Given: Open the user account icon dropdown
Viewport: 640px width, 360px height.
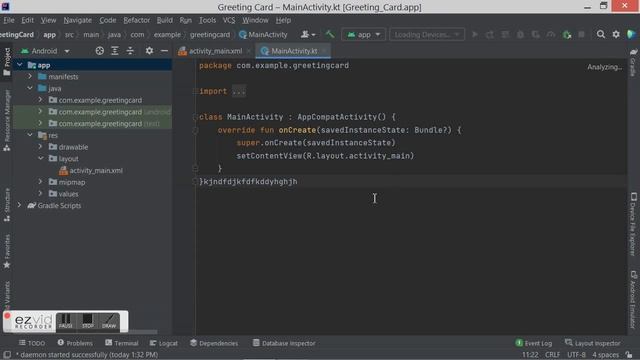Looking at the screenshot, I should [308, 35].
